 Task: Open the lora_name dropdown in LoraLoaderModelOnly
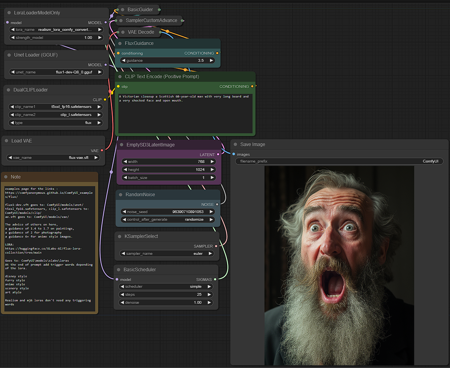coord(56,30)
